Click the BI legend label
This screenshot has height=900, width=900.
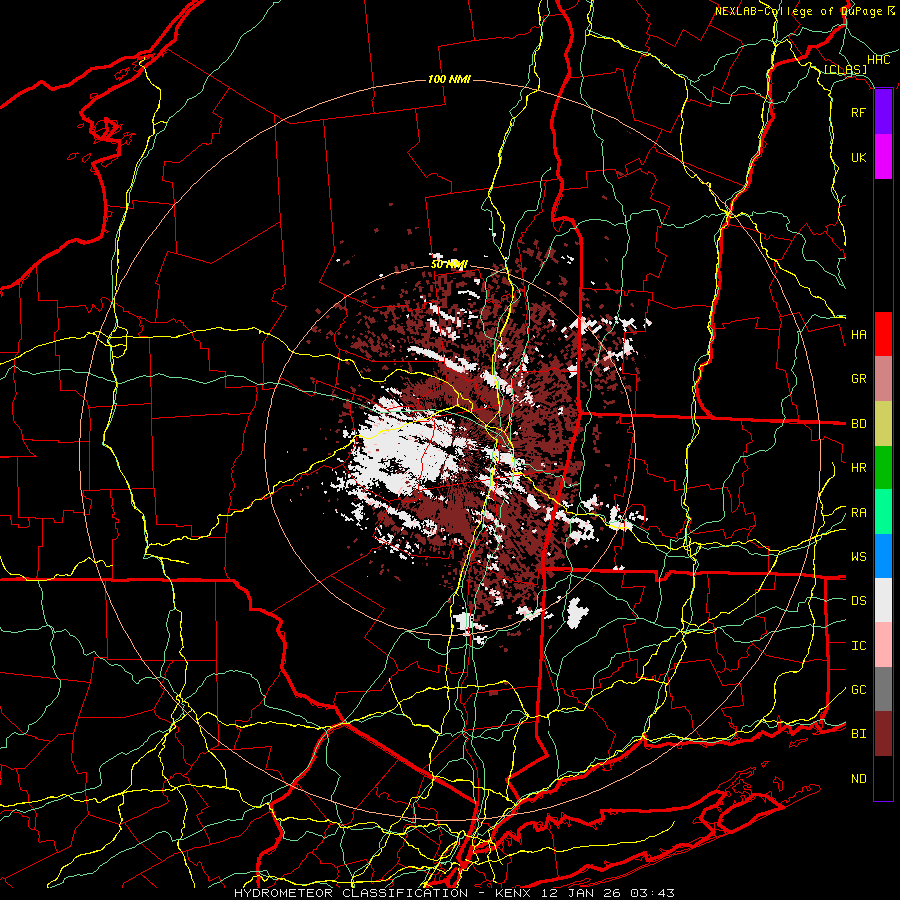coord(858,734)
